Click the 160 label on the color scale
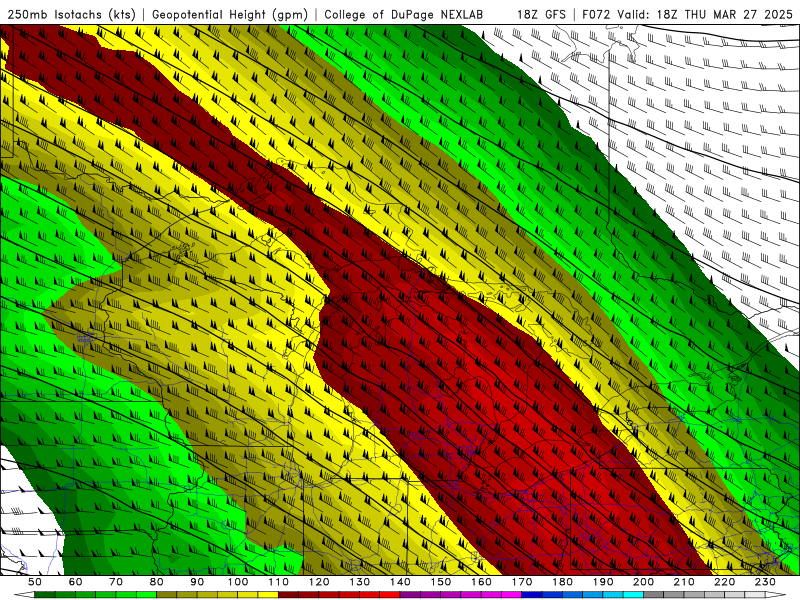 481,582
